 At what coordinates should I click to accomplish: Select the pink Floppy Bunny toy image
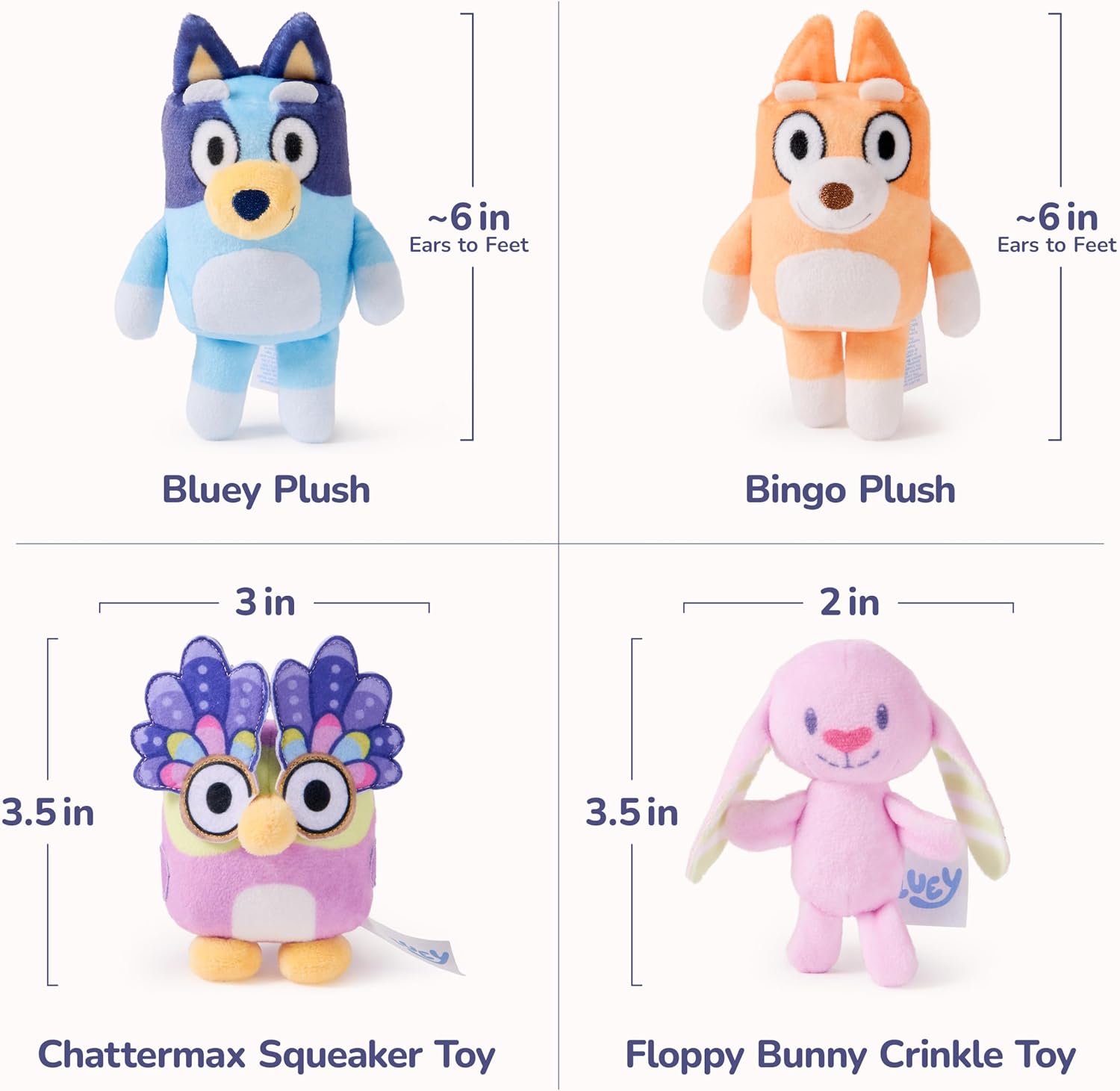click(x=847, y=812)
